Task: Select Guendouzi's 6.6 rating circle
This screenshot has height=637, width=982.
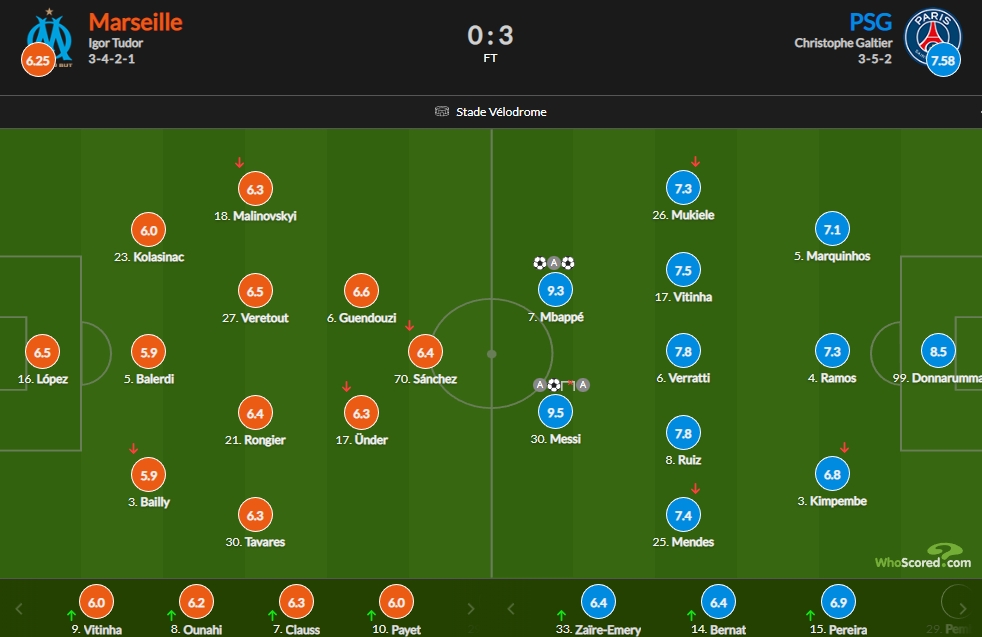Action: 361,291
